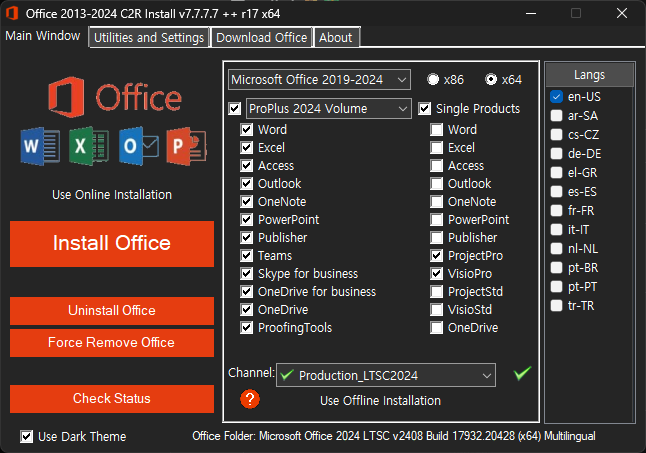Switch to the Main Window tab
The width and height of the screenshot is (646, 453).
[43, 36]
